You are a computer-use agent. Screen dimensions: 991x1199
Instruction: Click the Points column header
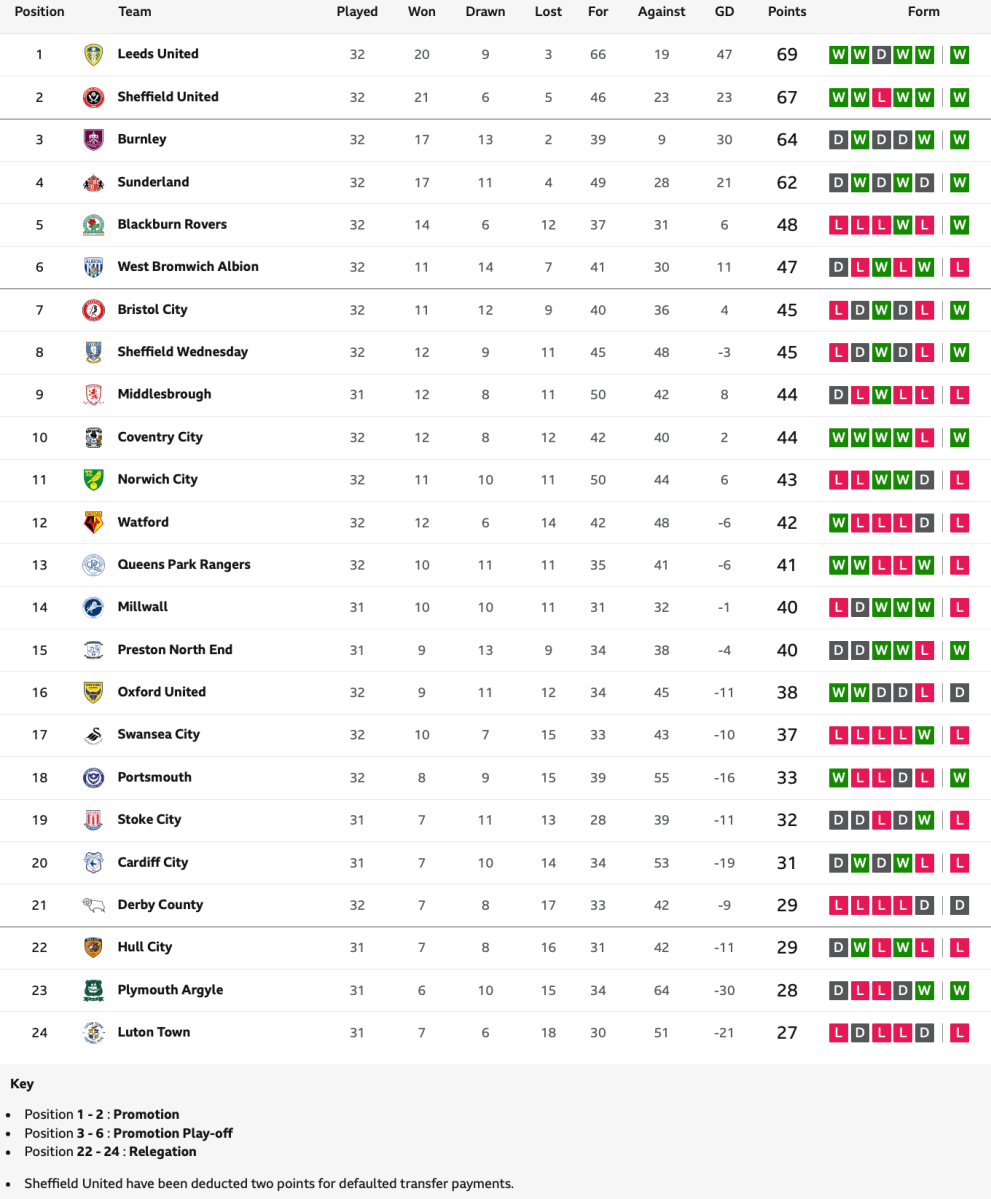tap(787, 12)
